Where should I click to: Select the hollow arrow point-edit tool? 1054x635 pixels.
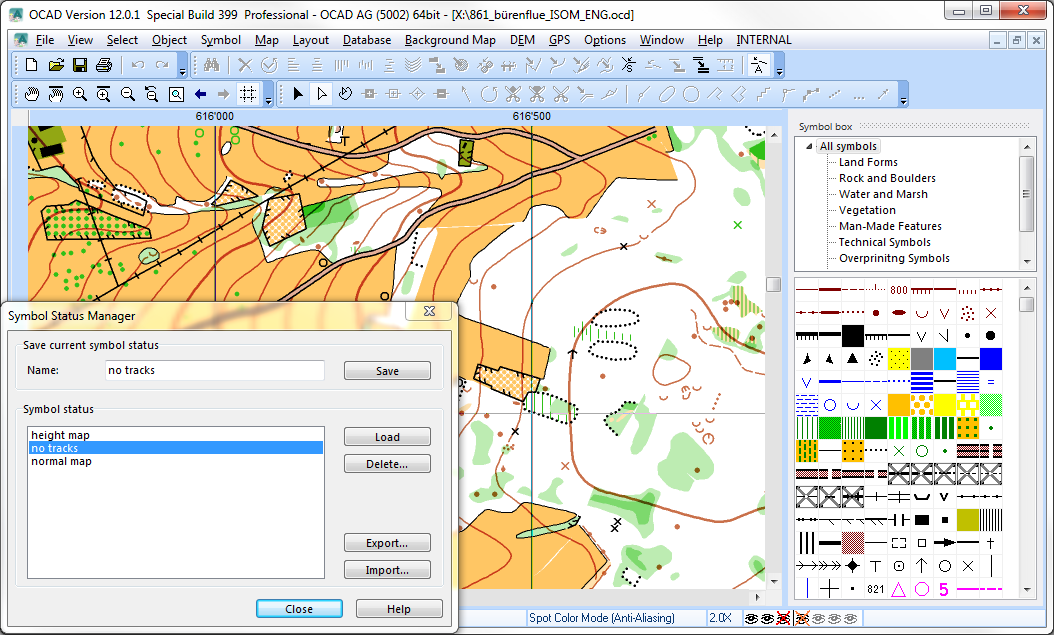[322, 94]
